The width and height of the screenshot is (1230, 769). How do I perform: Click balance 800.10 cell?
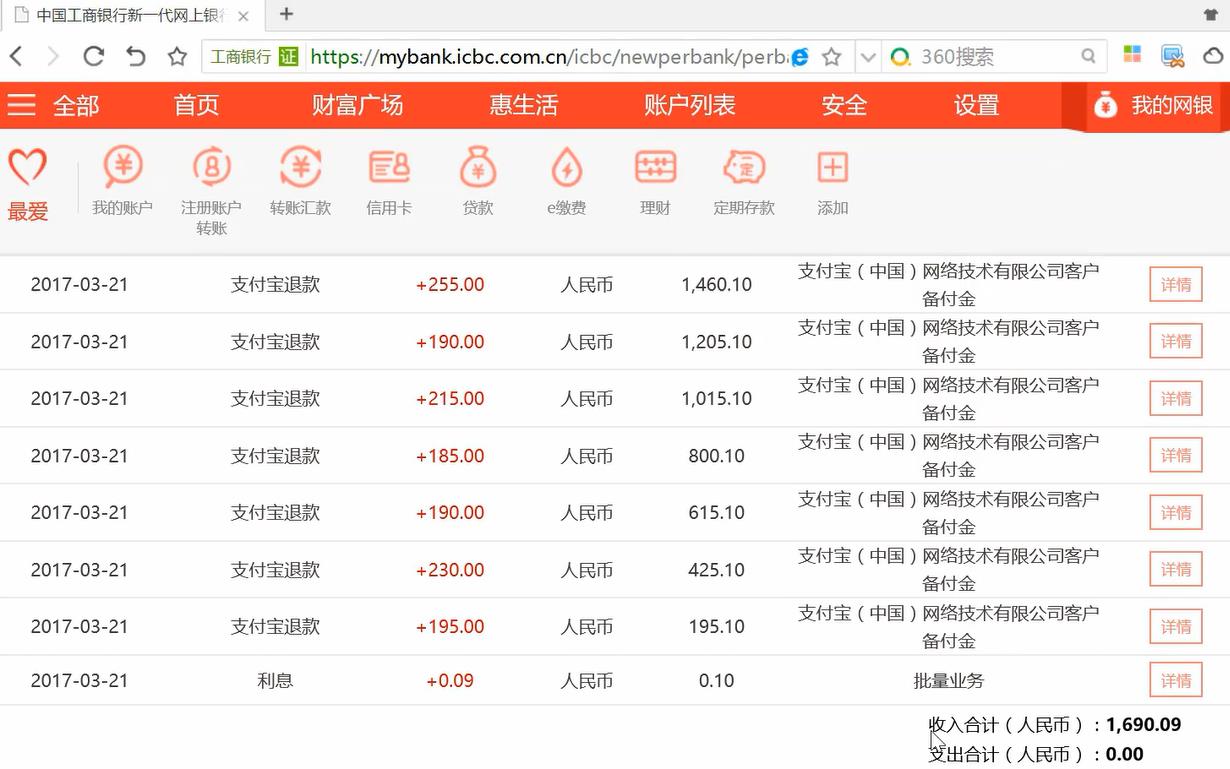click(716, 456)
